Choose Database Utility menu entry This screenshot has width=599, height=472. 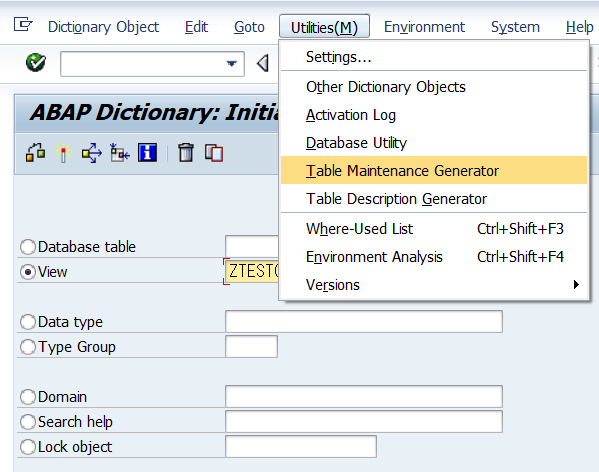434,143
